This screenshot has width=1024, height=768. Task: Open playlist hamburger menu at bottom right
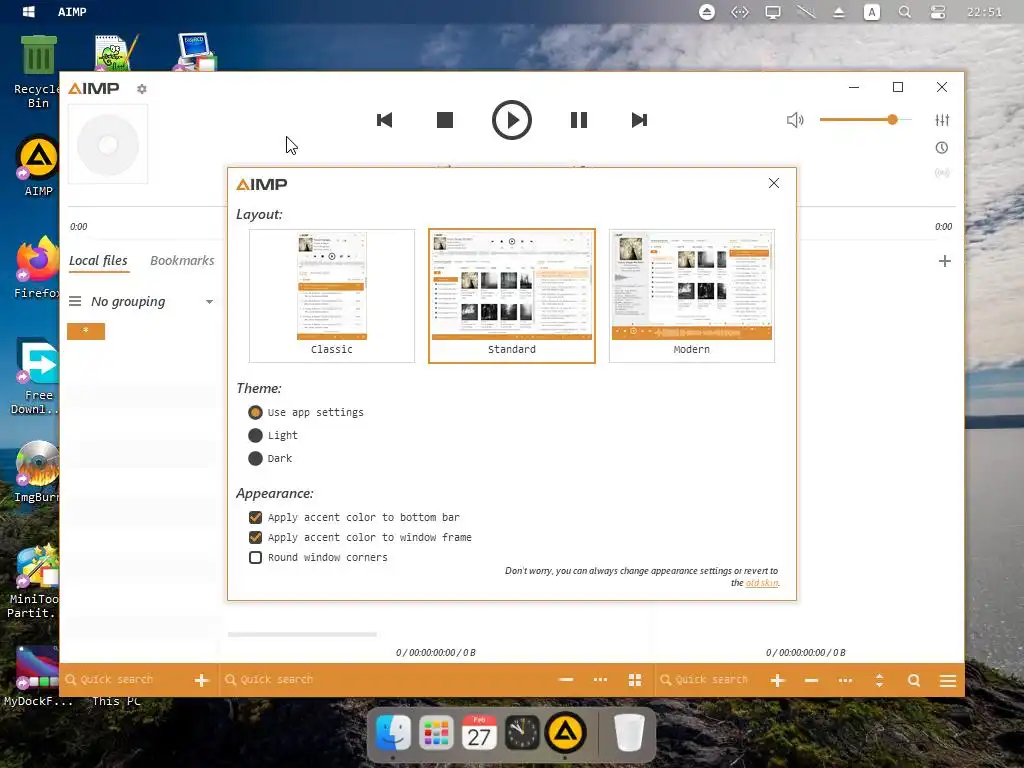948,681
